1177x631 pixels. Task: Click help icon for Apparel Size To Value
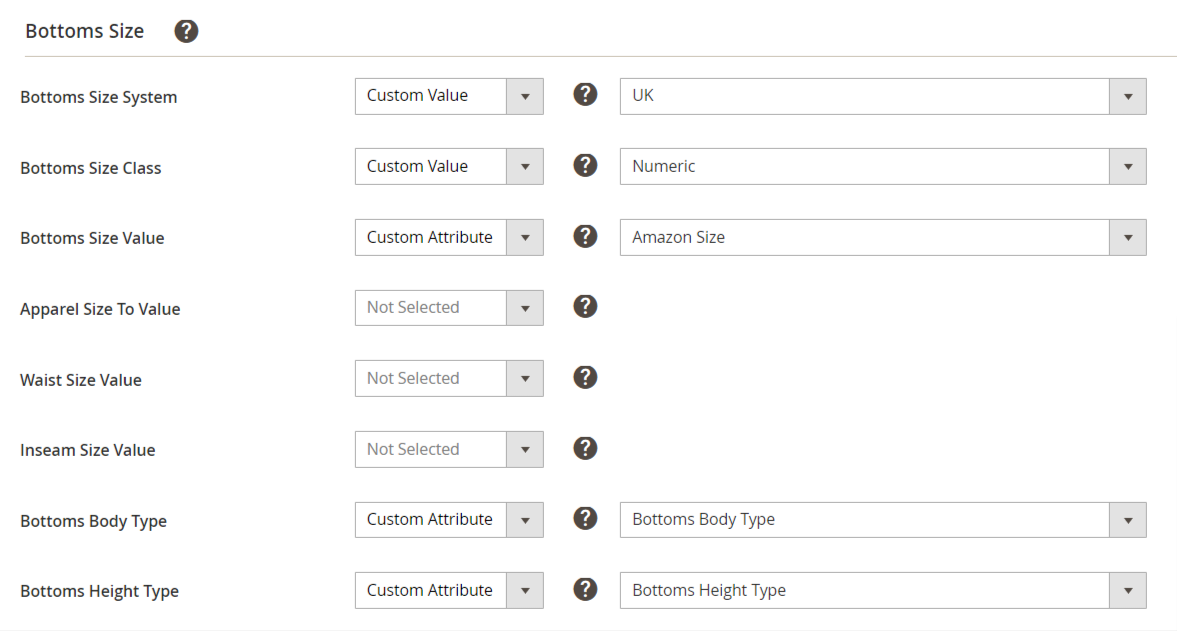586,307
